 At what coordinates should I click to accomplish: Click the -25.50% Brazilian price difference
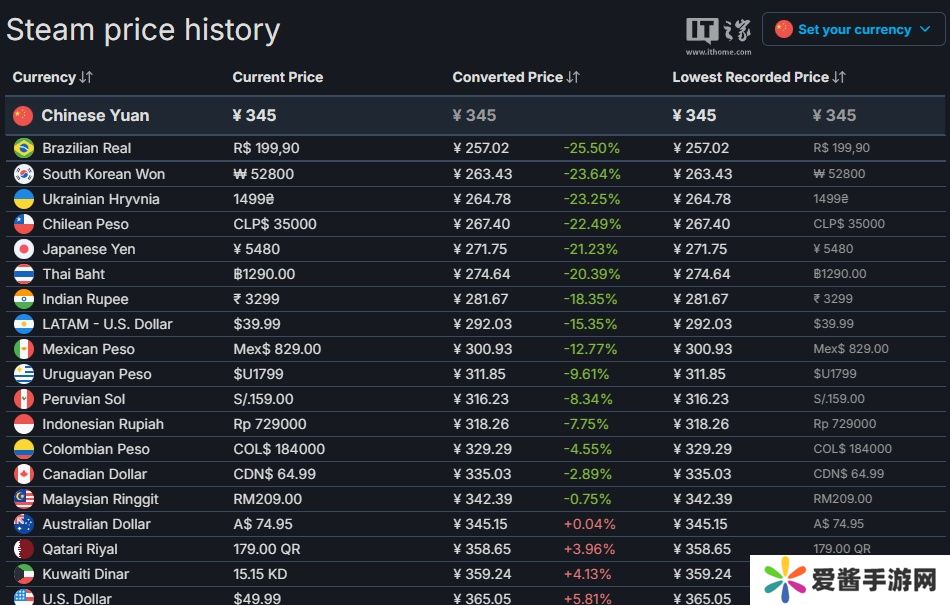coord(591,148)
